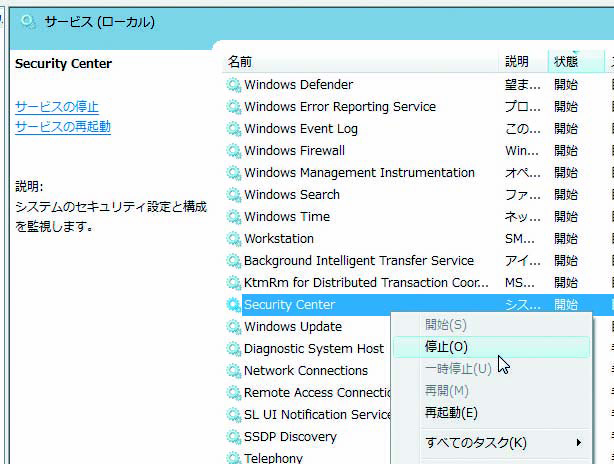This screenshot has width=614, height=464.
Task: Click the ファ... description of Windows Search
Action: [x=523, y=195]
